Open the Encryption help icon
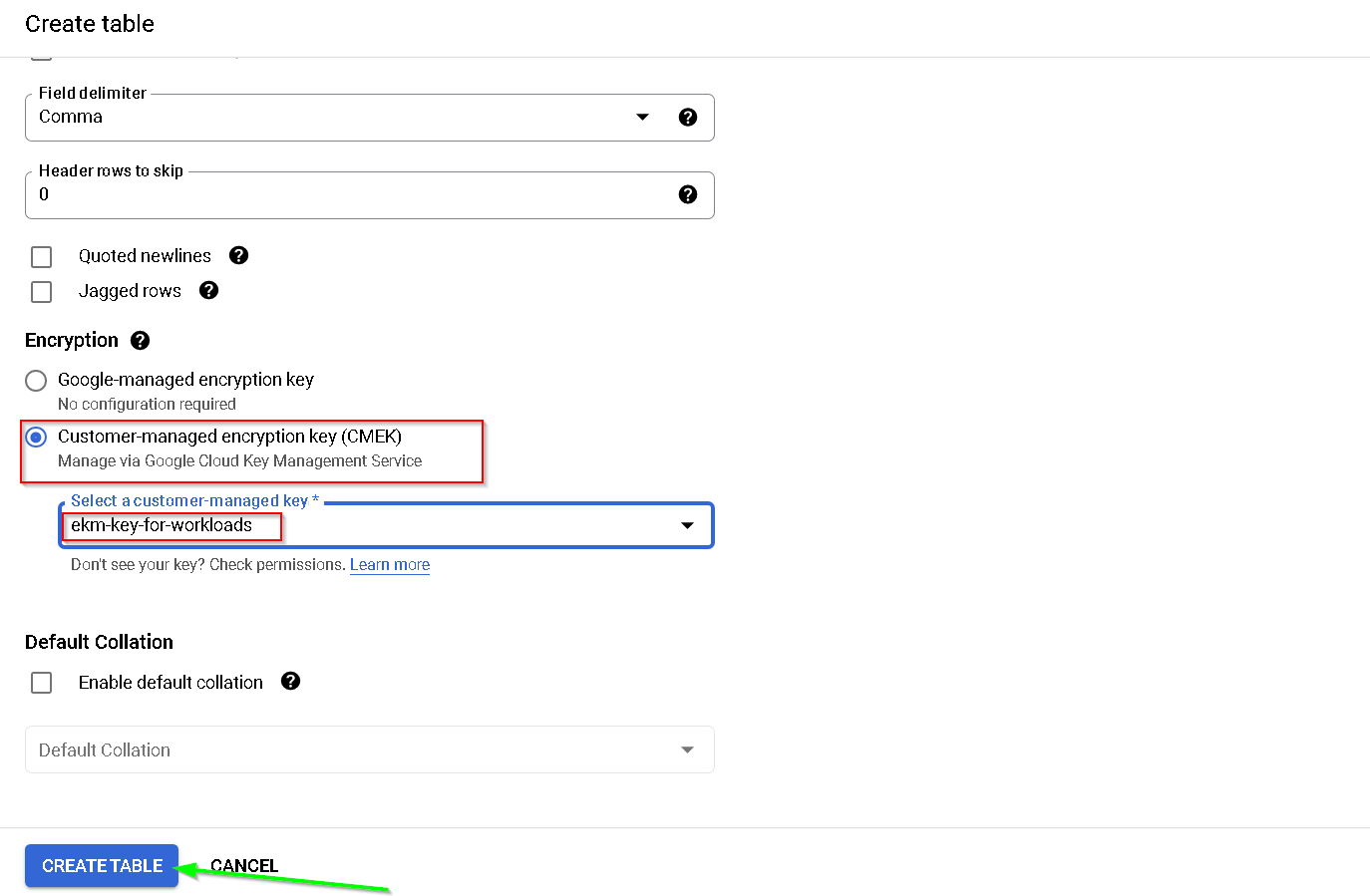 coord(140,340)
